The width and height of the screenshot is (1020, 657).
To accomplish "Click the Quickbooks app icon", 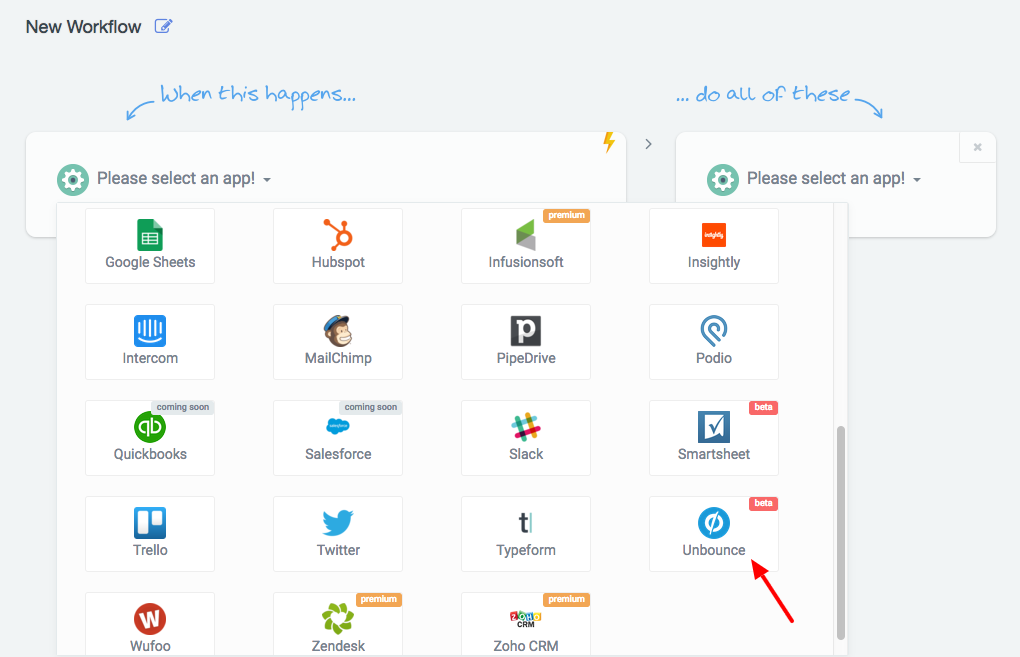I will click(x=150, y=427).
